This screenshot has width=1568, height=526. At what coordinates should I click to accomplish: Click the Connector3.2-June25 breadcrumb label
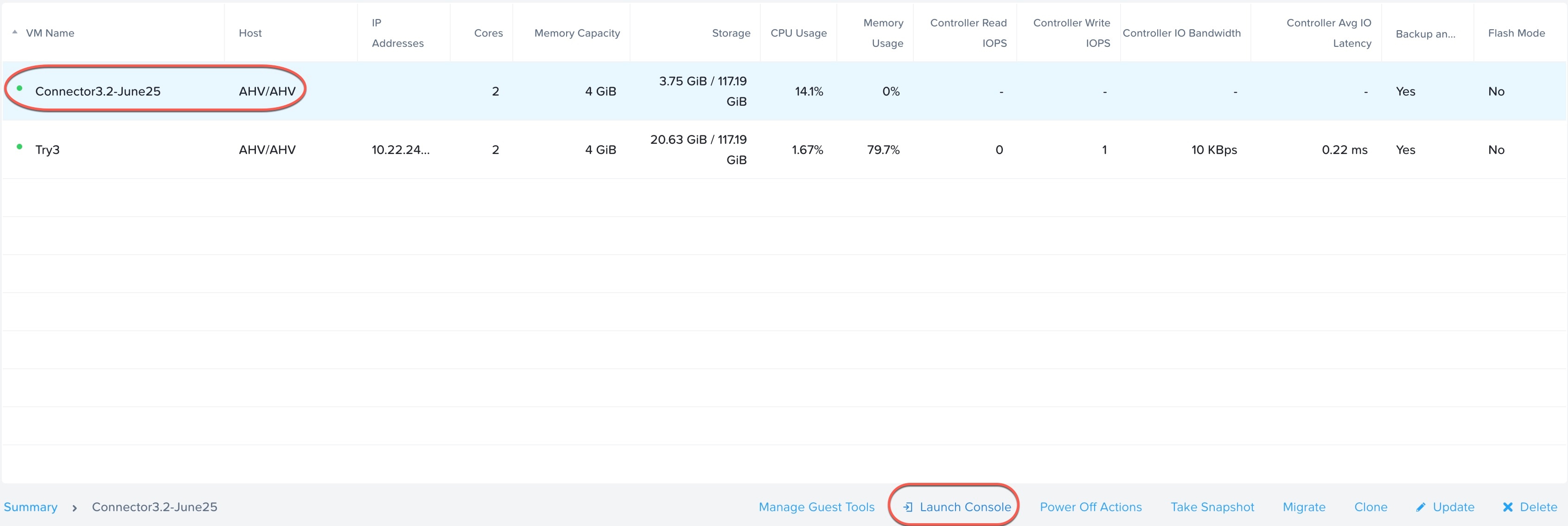154,506
